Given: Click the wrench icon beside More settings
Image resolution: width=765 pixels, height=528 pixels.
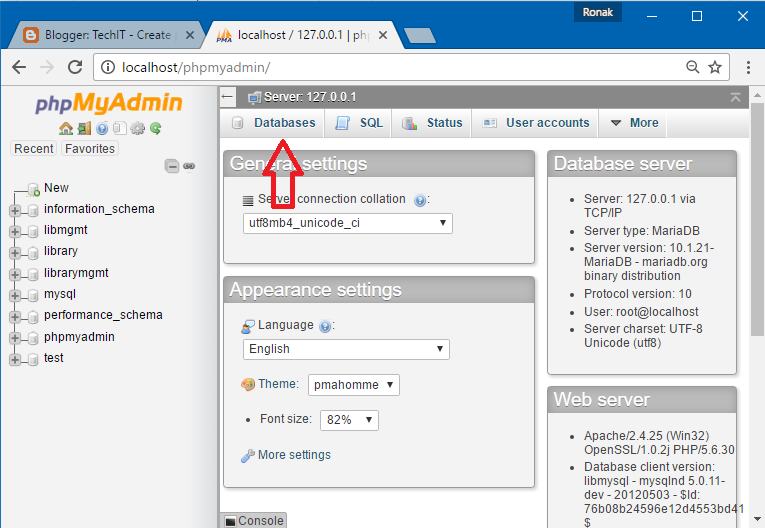Looking at the screenshot, I should (247, 455).
